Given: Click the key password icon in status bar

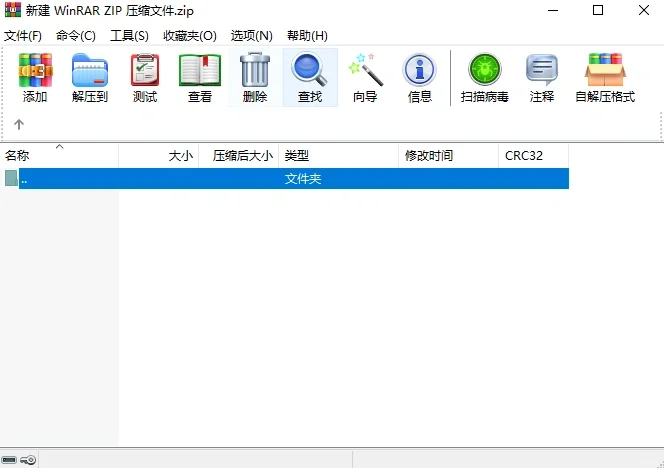Looking at the screenshot, I should pyautogui.click(x=28, y=460).
